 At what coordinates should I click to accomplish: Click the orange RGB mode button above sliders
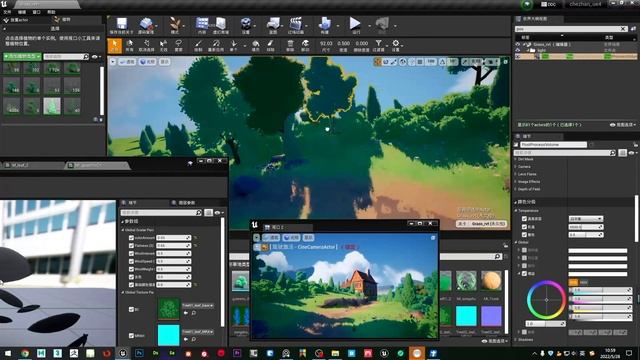[573, 282]
